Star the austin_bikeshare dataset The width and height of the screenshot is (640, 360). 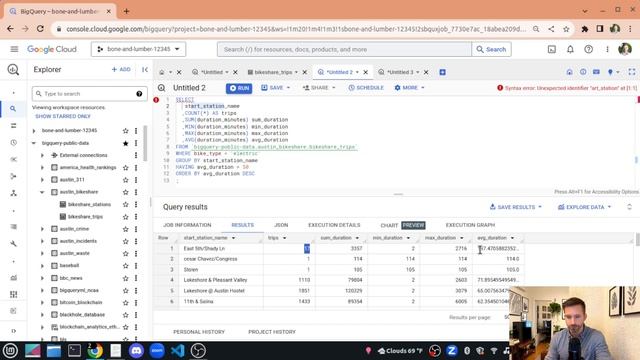click(125, 192)
